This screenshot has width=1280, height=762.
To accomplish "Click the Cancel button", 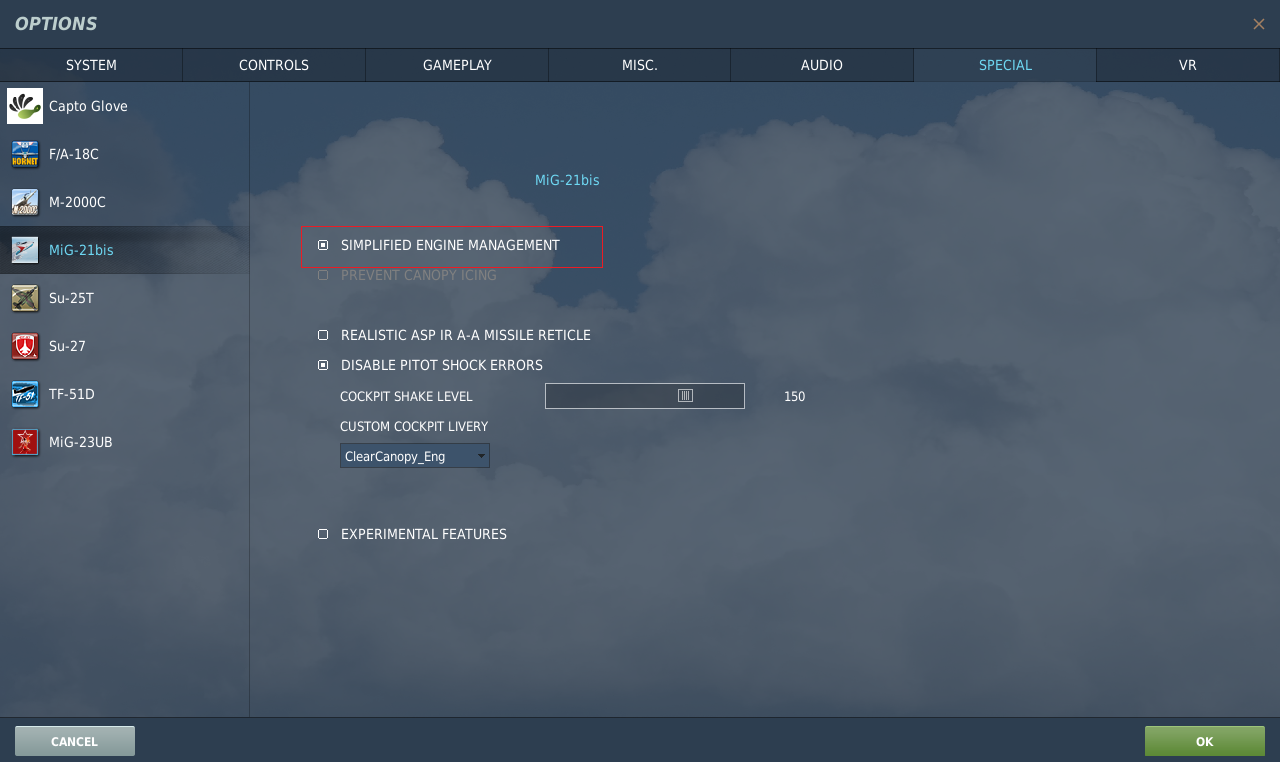I will pyautogui.click(x=75, y=741).
